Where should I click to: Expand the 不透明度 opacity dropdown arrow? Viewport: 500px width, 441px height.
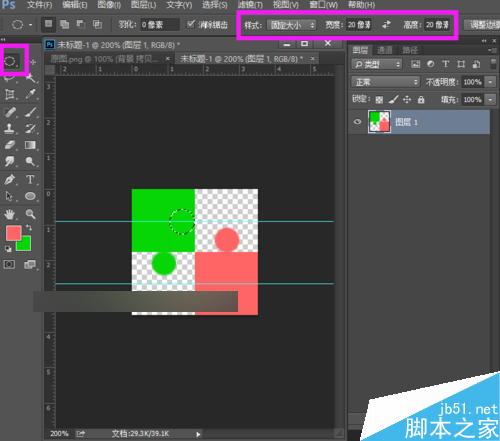[x=490, y=82]
